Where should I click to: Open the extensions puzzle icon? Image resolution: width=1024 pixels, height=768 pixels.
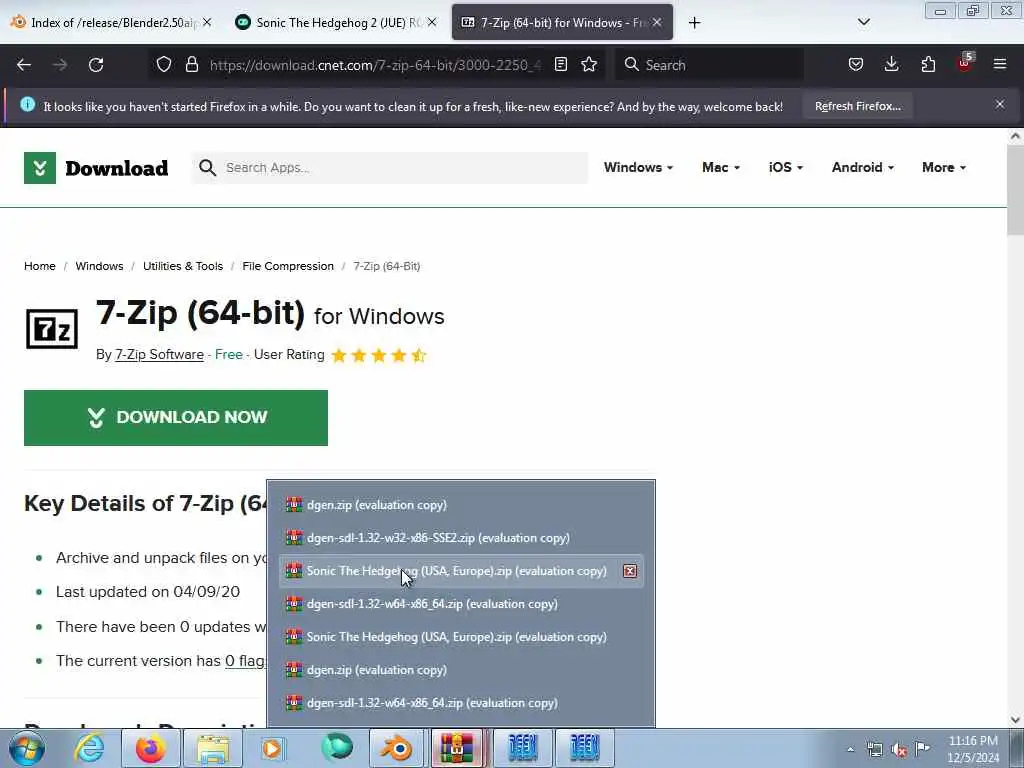point(928,64)
